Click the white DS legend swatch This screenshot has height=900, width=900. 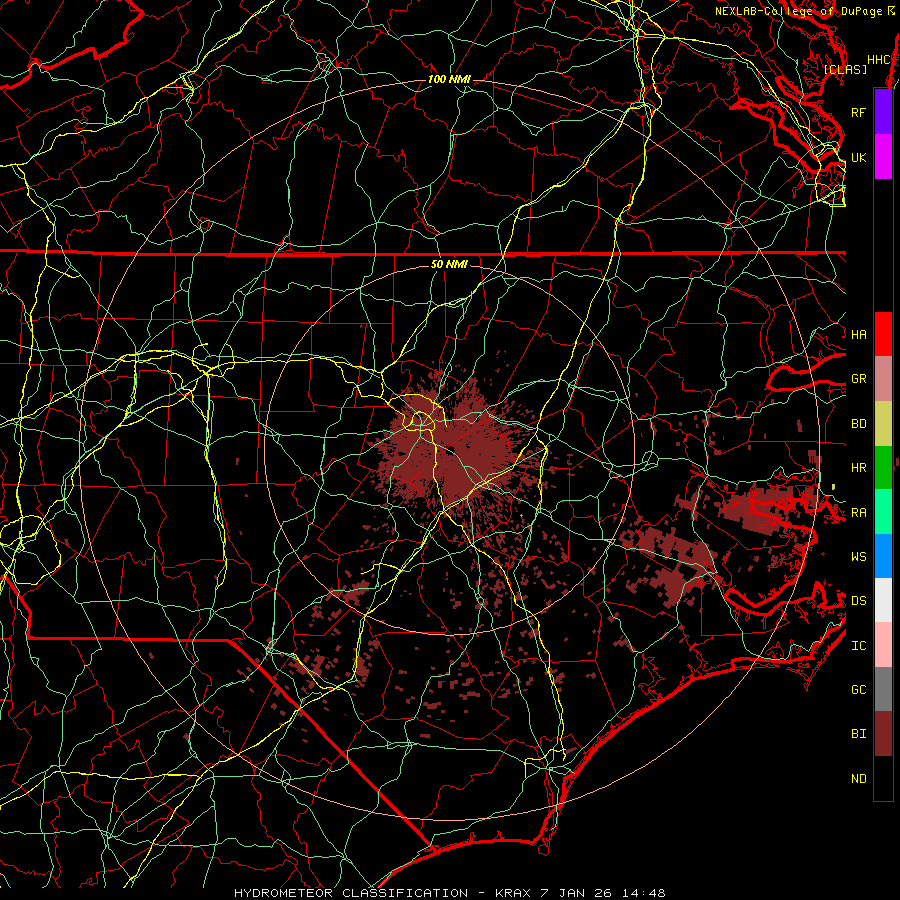point(883,600)
